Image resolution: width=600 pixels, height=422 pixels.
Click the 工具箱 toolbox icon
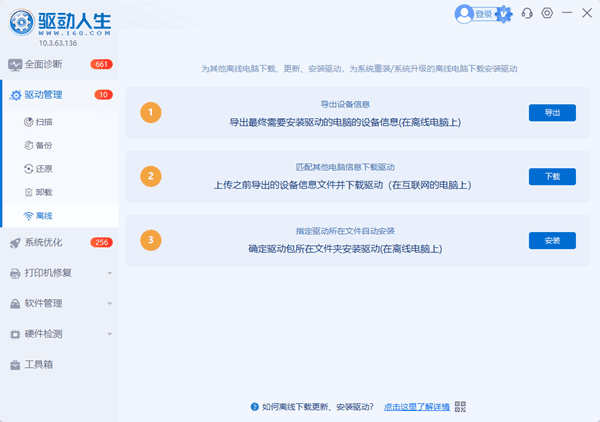click(x=15, y=365)
